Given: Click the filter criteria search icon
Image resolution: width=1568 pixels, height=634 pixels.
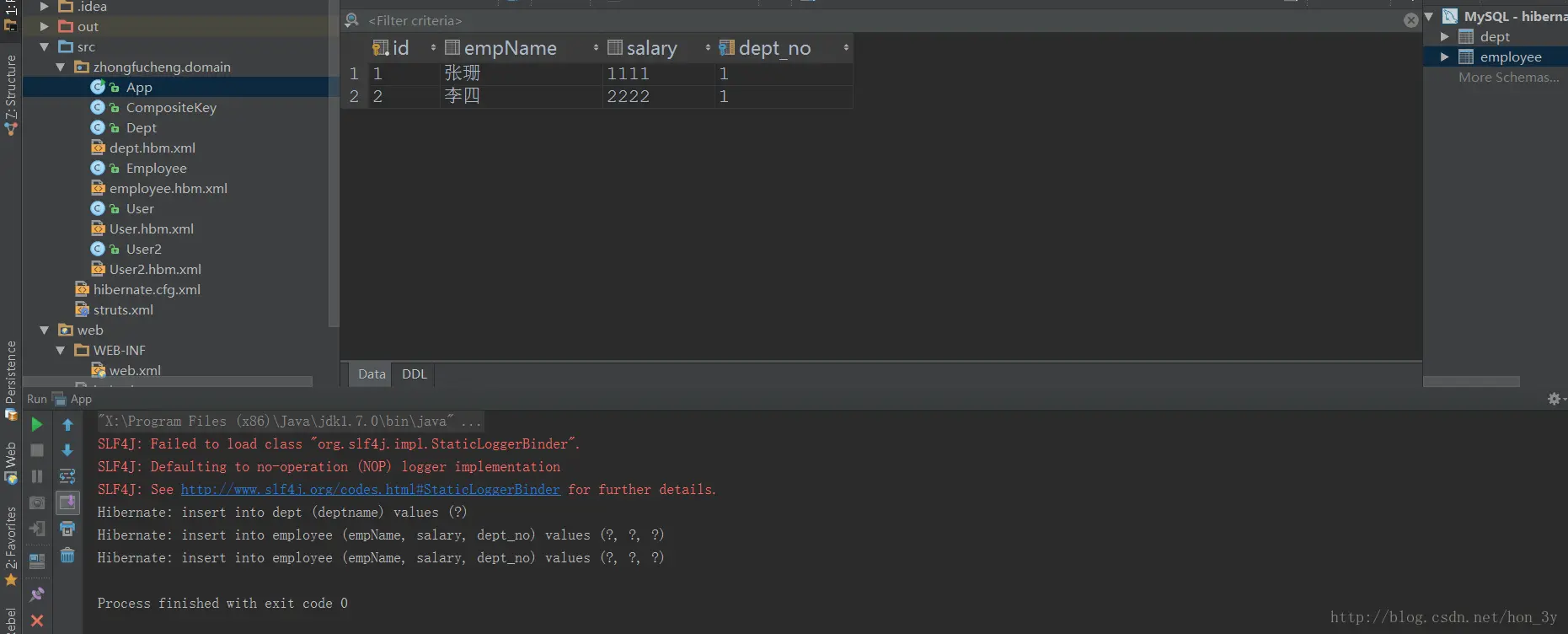Looking at the screenshot, I should (x=352, y=20).
